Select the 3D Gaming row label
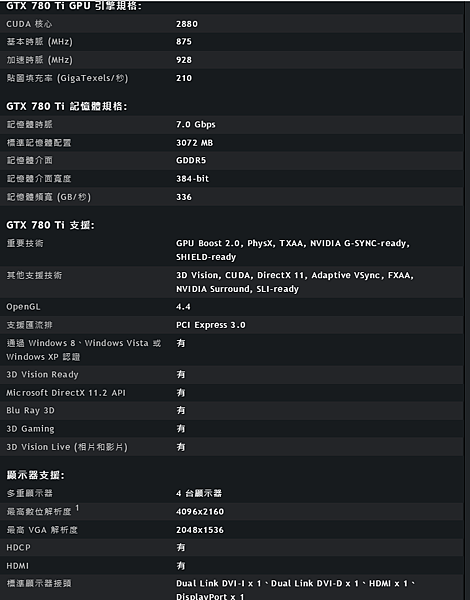This screenshot has width=470, height=600. coord(30,429)
